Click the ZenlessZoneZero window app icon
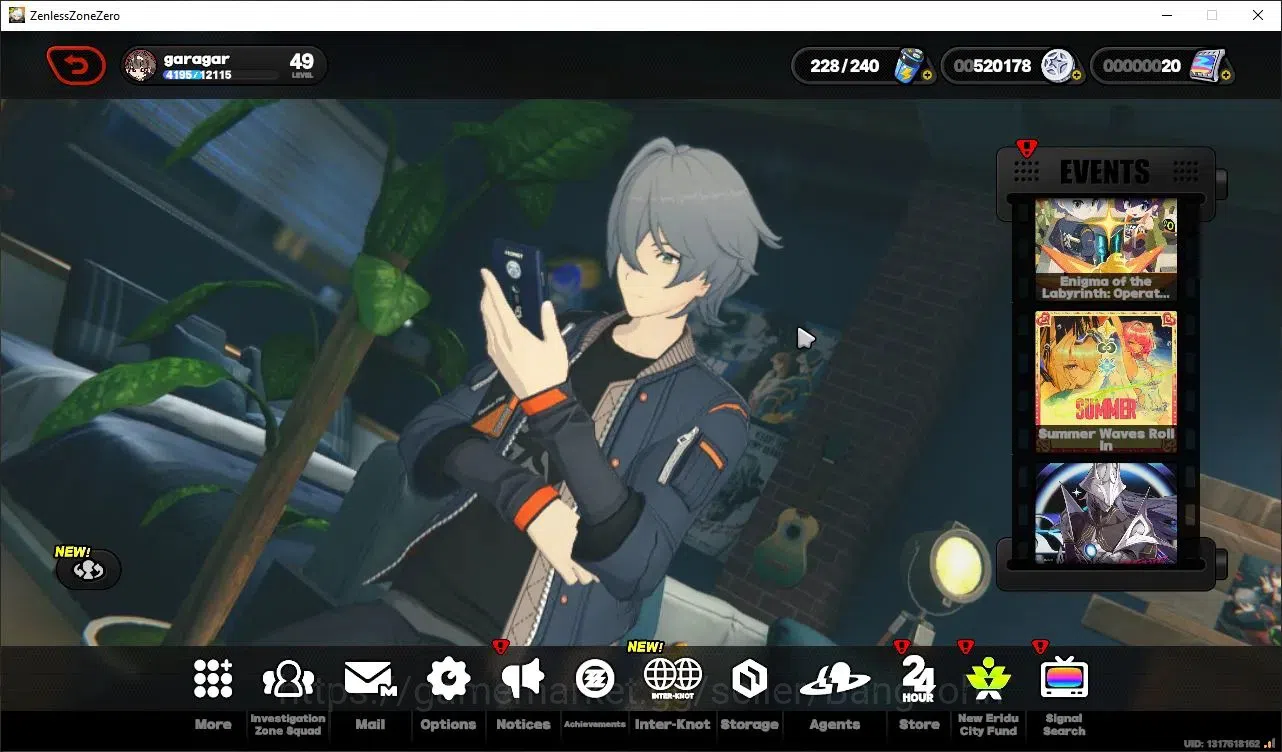Screen dimensions: 1282x752 pos(17,15)
